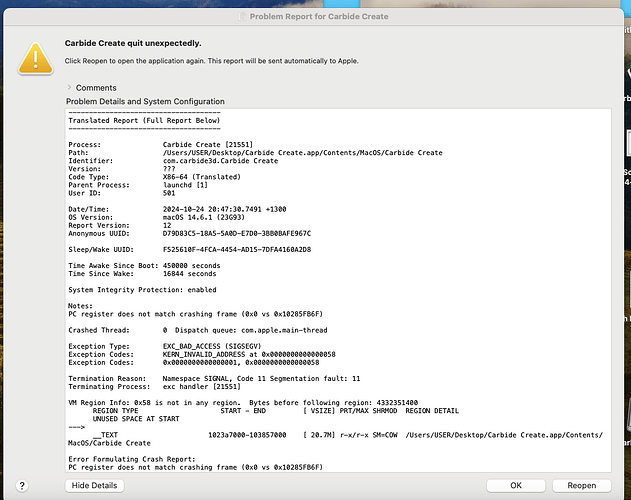Click 'VM Region Info: 0x58 is not in any region' line
Viewport: 631px width, 500px height.
243,402
